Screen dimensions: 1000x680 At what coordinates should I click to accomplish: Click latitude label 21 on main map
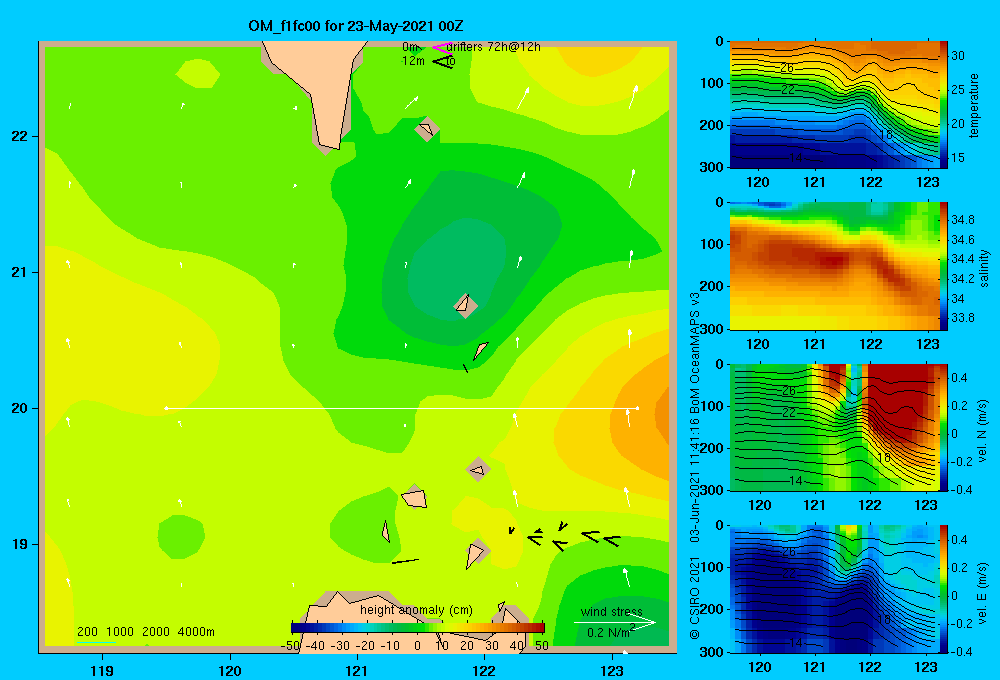coord(20,272)
